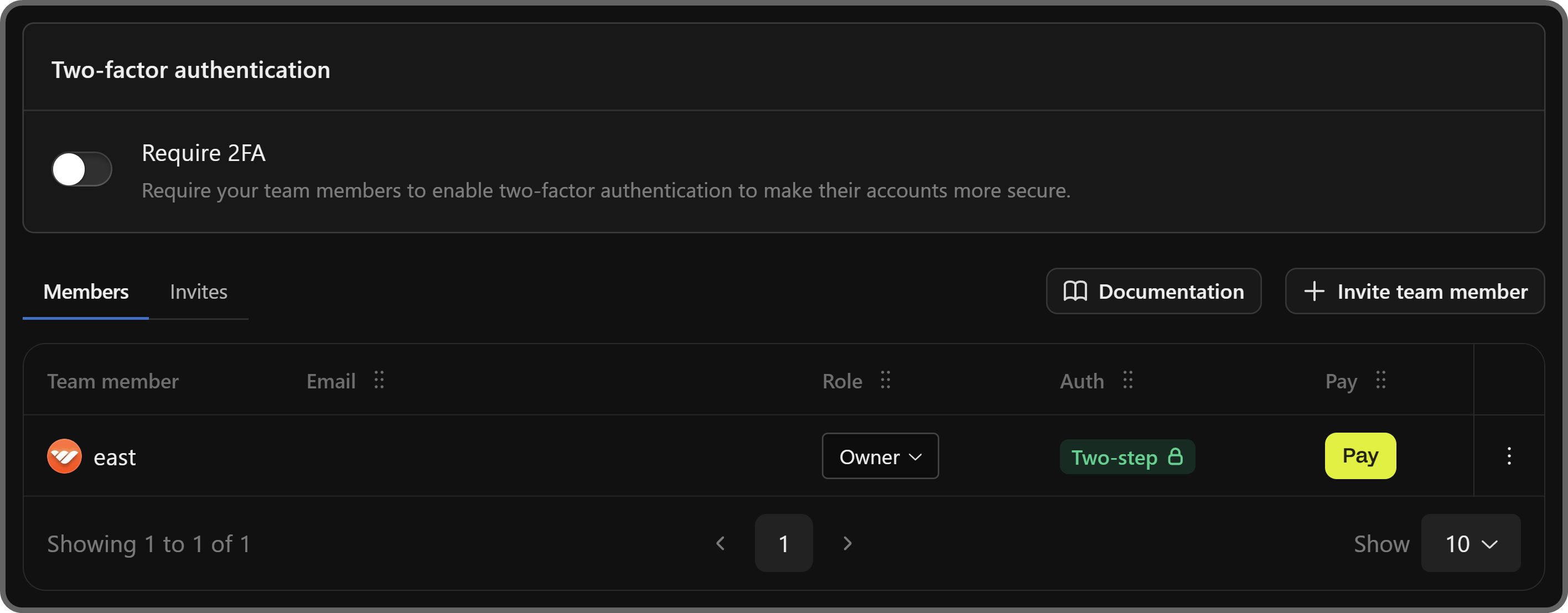Click the book icon on Documentation

[x=1075, y=292]
